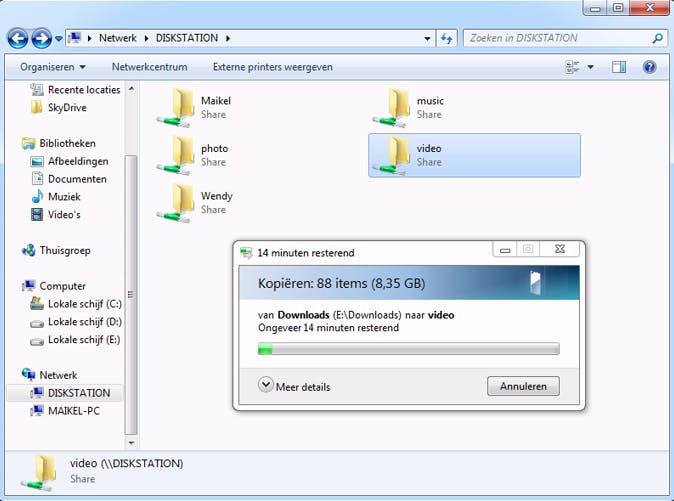The width and height of the screenshot is (674, 501).
Task: Select the video shared folder icon
Action: pyautogui.click(x=392, y=155)
